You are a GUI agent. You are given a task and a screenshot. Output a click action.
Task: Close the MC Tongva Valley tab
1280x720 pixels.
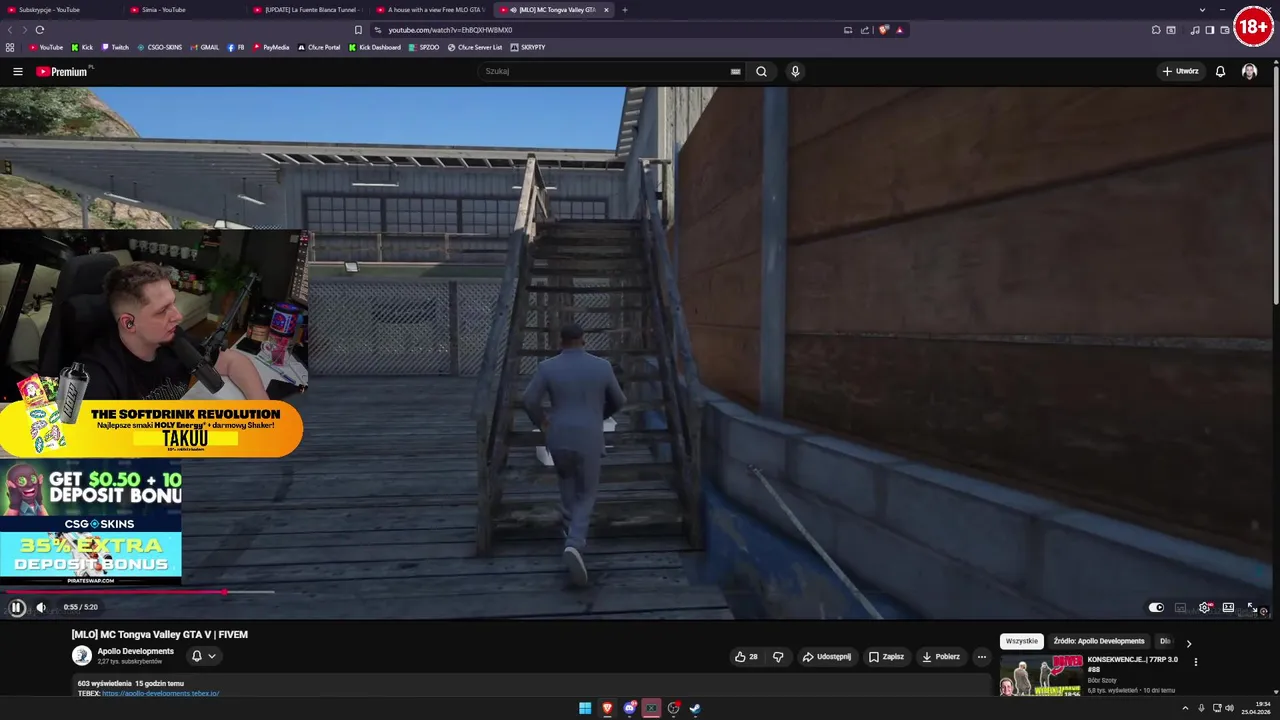coord(606,10)
